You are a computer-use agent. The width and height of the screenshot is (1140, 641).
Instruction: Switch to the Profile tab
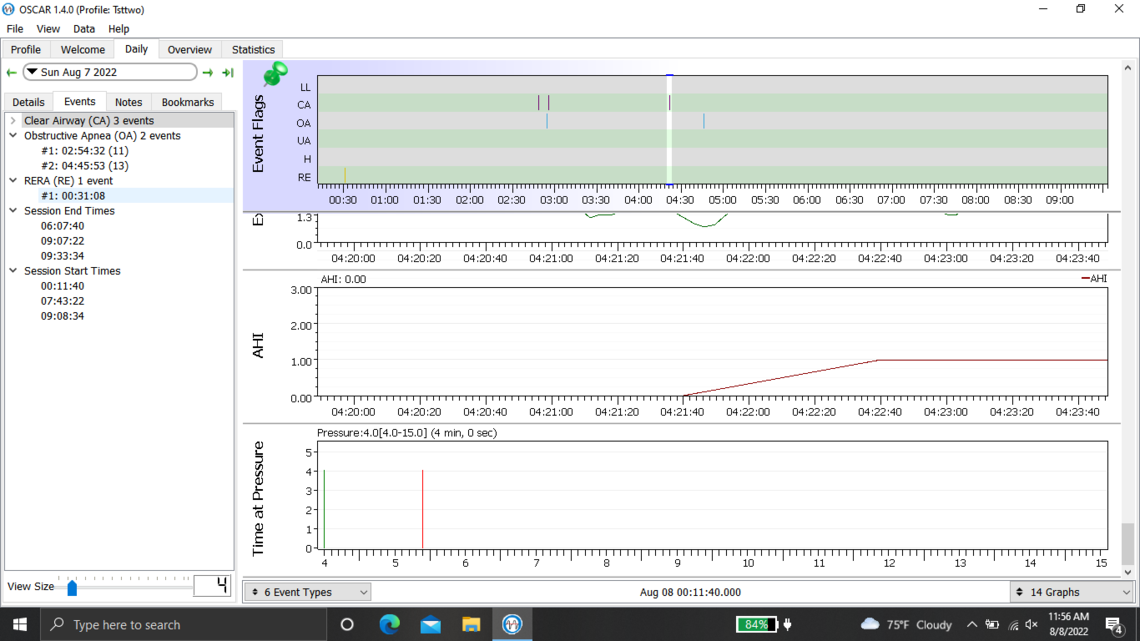pos(25,49)
